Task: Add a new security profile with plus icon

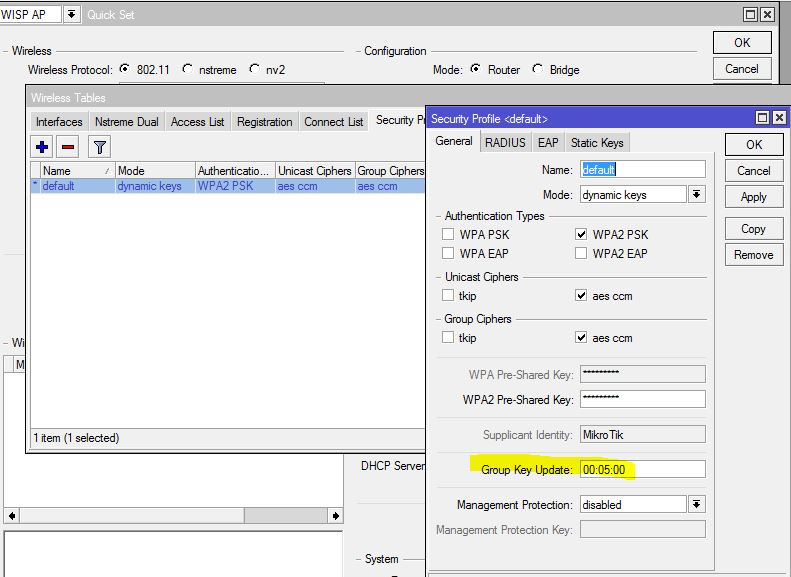Action: coord(42,147)
